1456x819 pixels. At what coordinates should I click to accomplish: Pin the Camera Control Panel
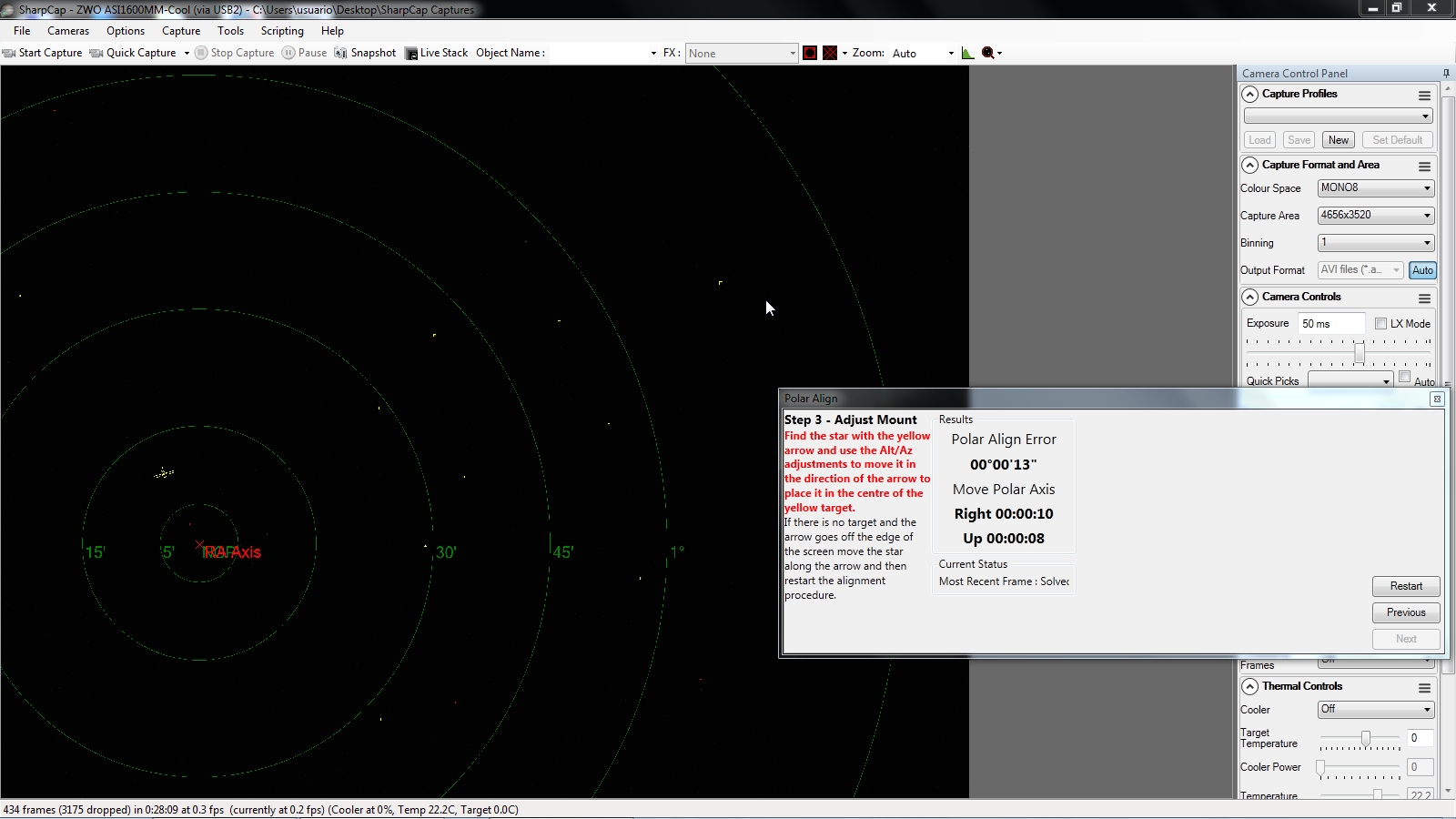(x=1446, y=73)
